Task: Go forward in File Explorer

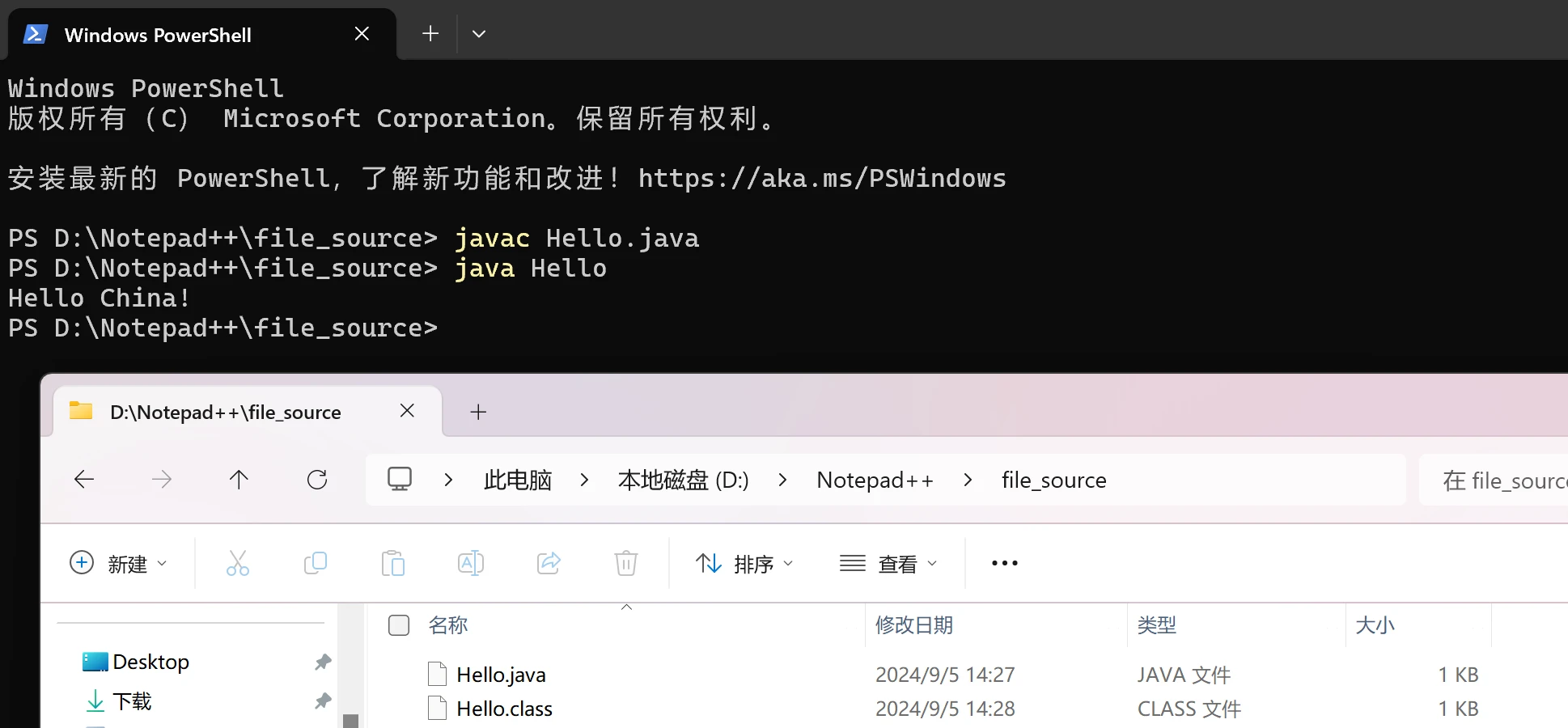Action: point(162,480)
